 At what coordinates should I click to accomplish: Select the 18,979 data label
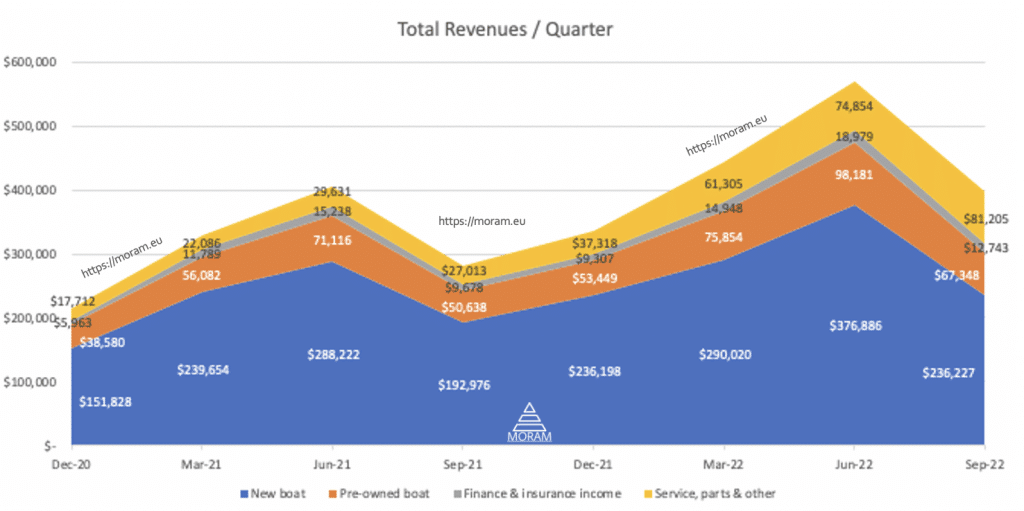[854, 137]
